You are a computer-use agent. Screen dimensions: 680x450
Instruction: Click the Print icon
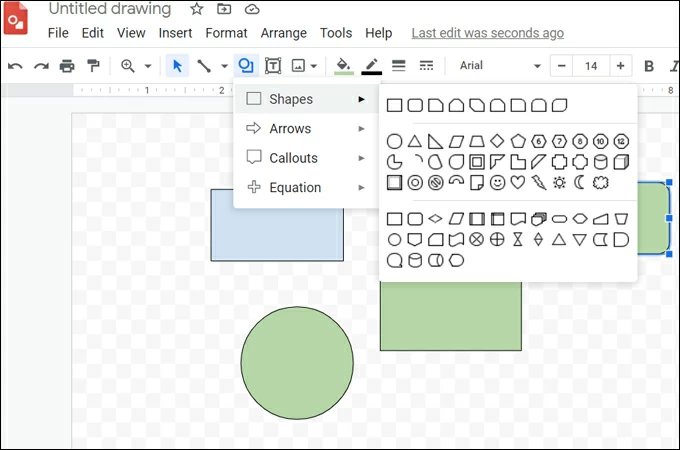pos(67,66)
